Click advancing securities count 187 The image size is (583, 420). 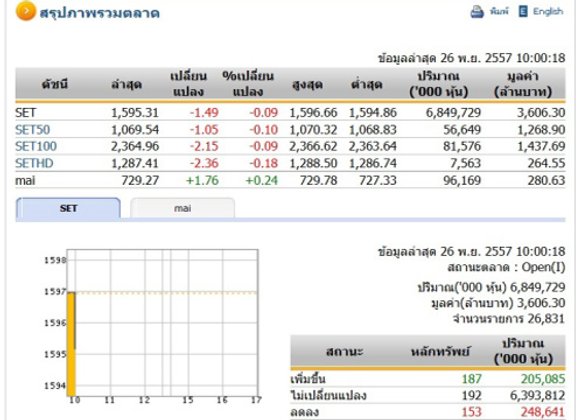tap(471, 379)
